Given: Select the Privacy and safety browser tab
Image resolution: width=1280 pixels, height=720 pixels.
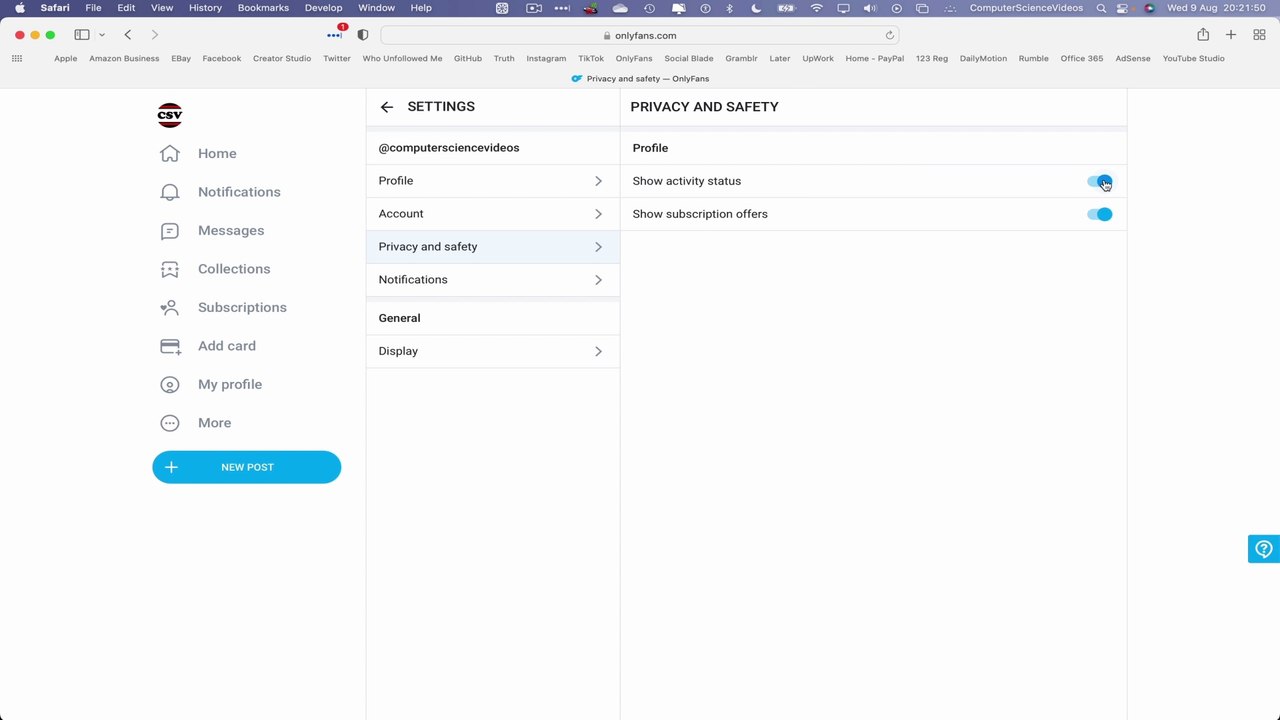Looking at the screenshot, I should (640, 78).
